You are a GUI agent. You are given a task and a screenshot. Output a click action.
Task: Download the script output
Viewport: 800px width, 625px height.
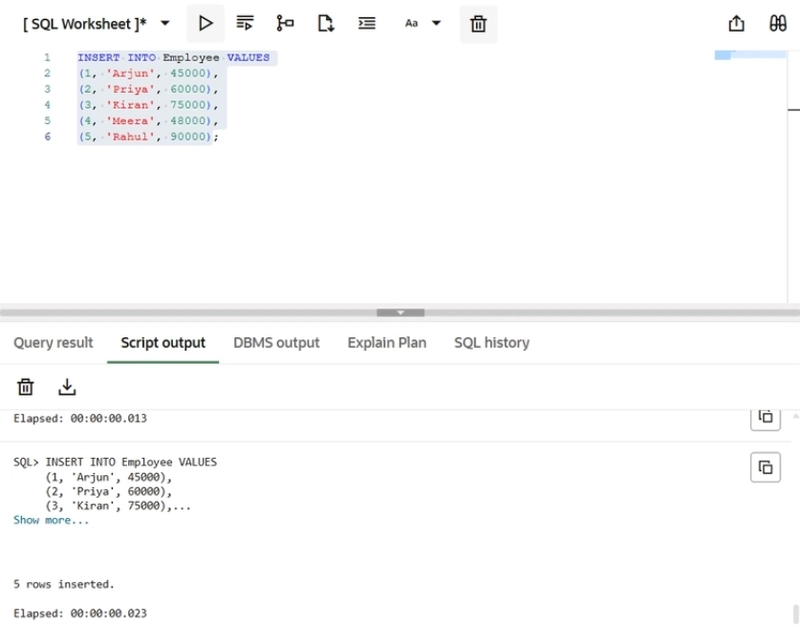67,387
